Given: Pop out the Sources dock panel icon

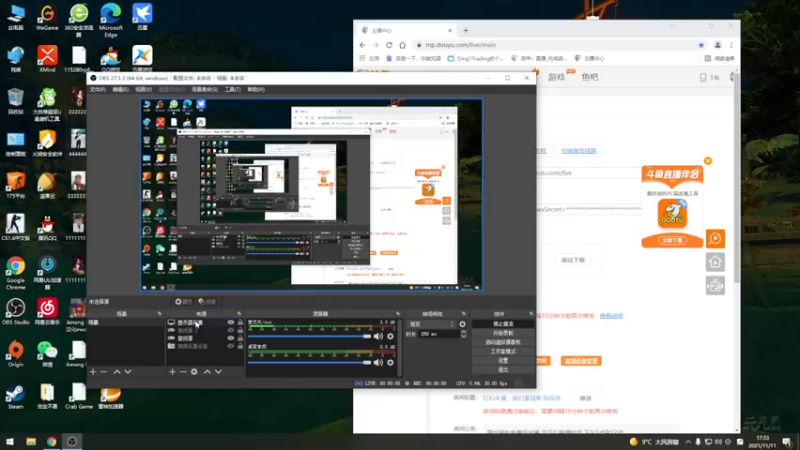Looking at the screenshot, I should (x=239, y=314).
